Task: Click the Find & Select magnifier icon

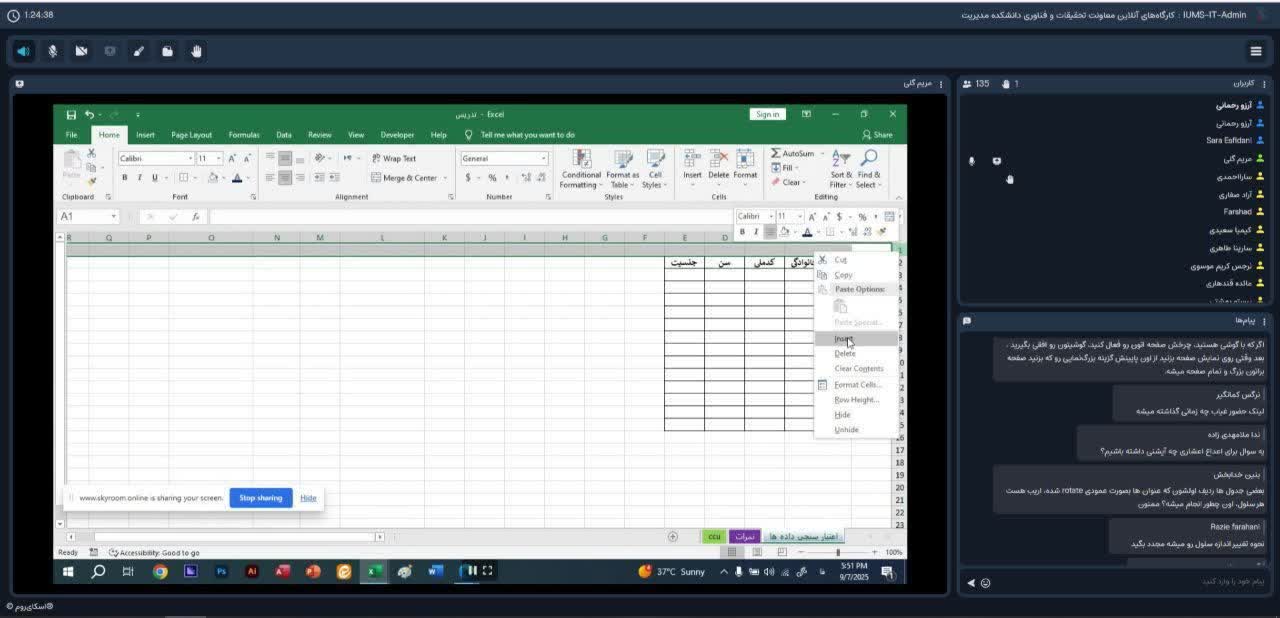Action: pos(869,159)
